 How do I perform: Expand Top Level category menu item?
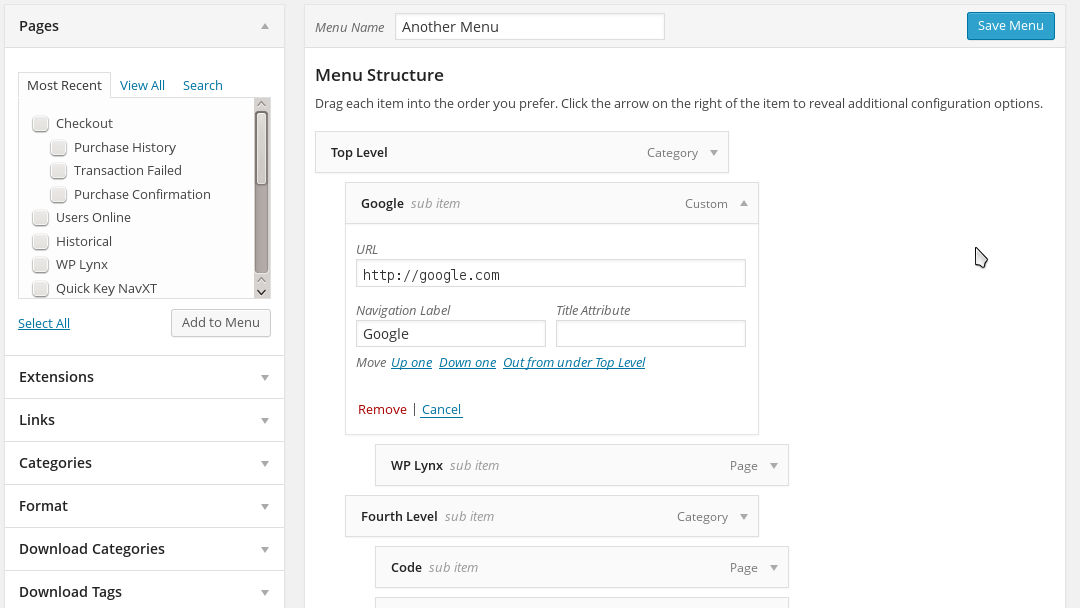[x=714, y=153]
